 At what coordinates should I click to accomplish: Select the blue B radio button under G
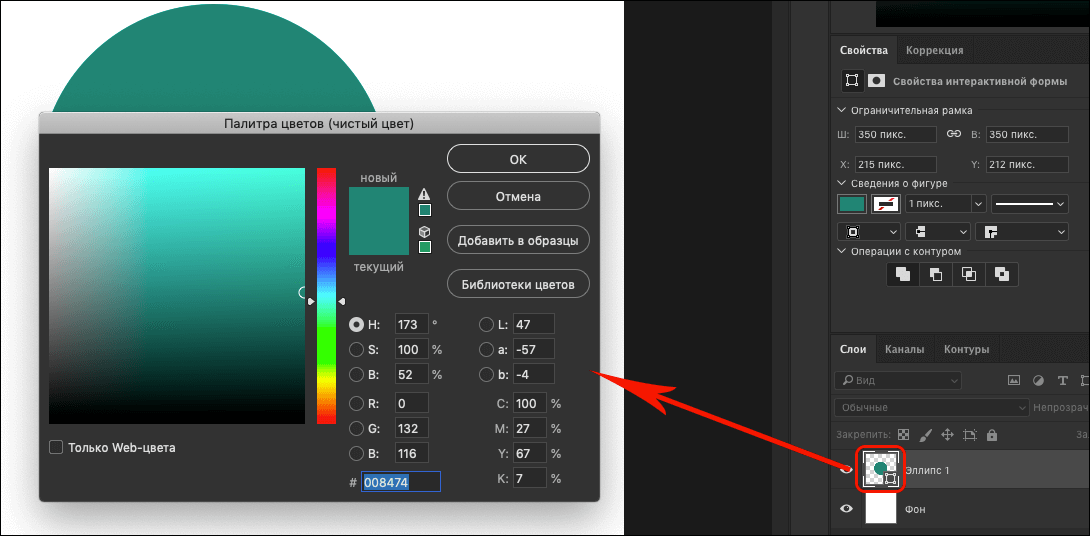pos(357,454)
